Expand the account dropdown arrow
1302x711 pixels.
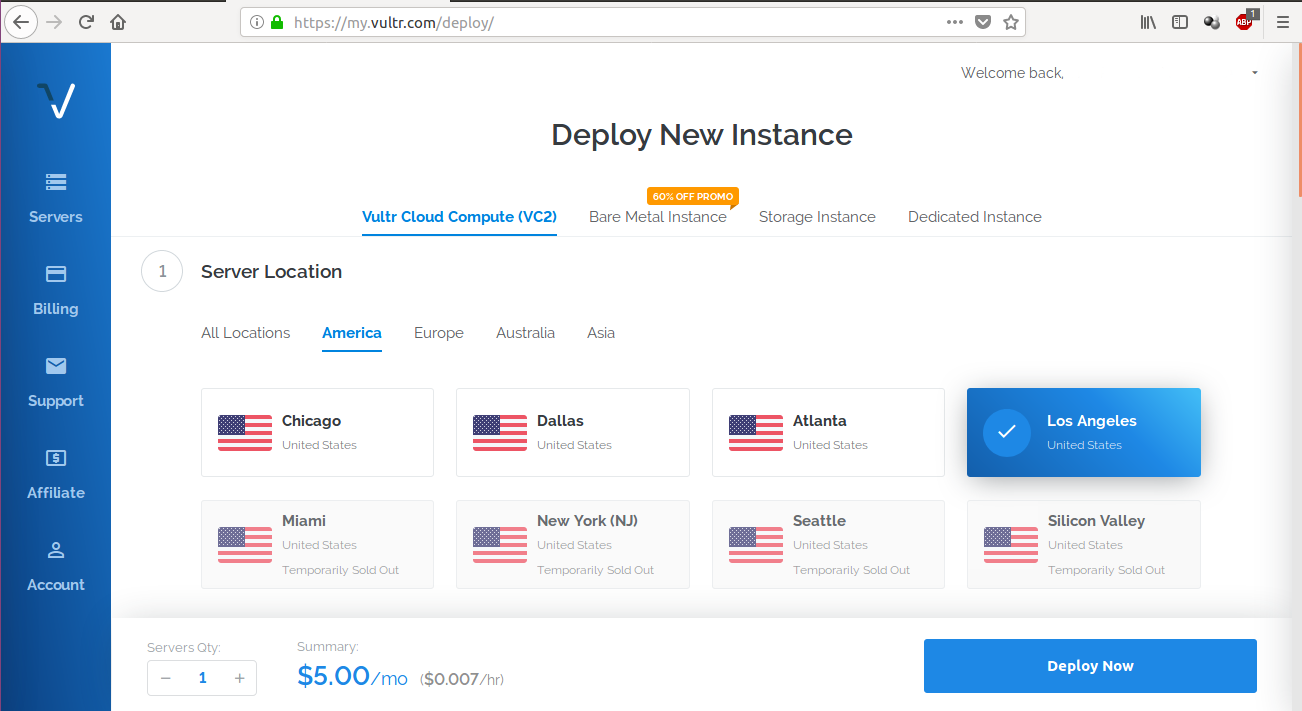1255,73
